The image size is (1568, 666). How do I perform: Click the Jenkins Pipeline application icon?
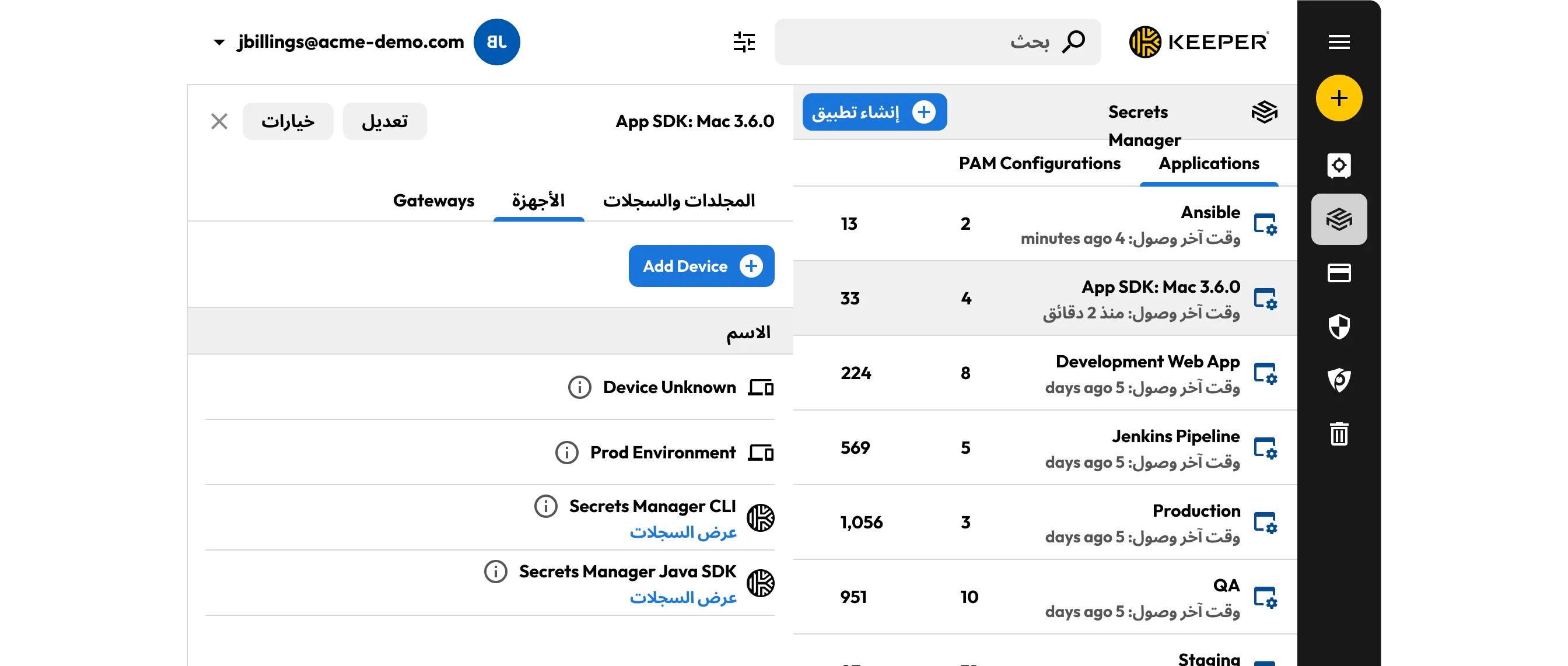coord(1265,448)
